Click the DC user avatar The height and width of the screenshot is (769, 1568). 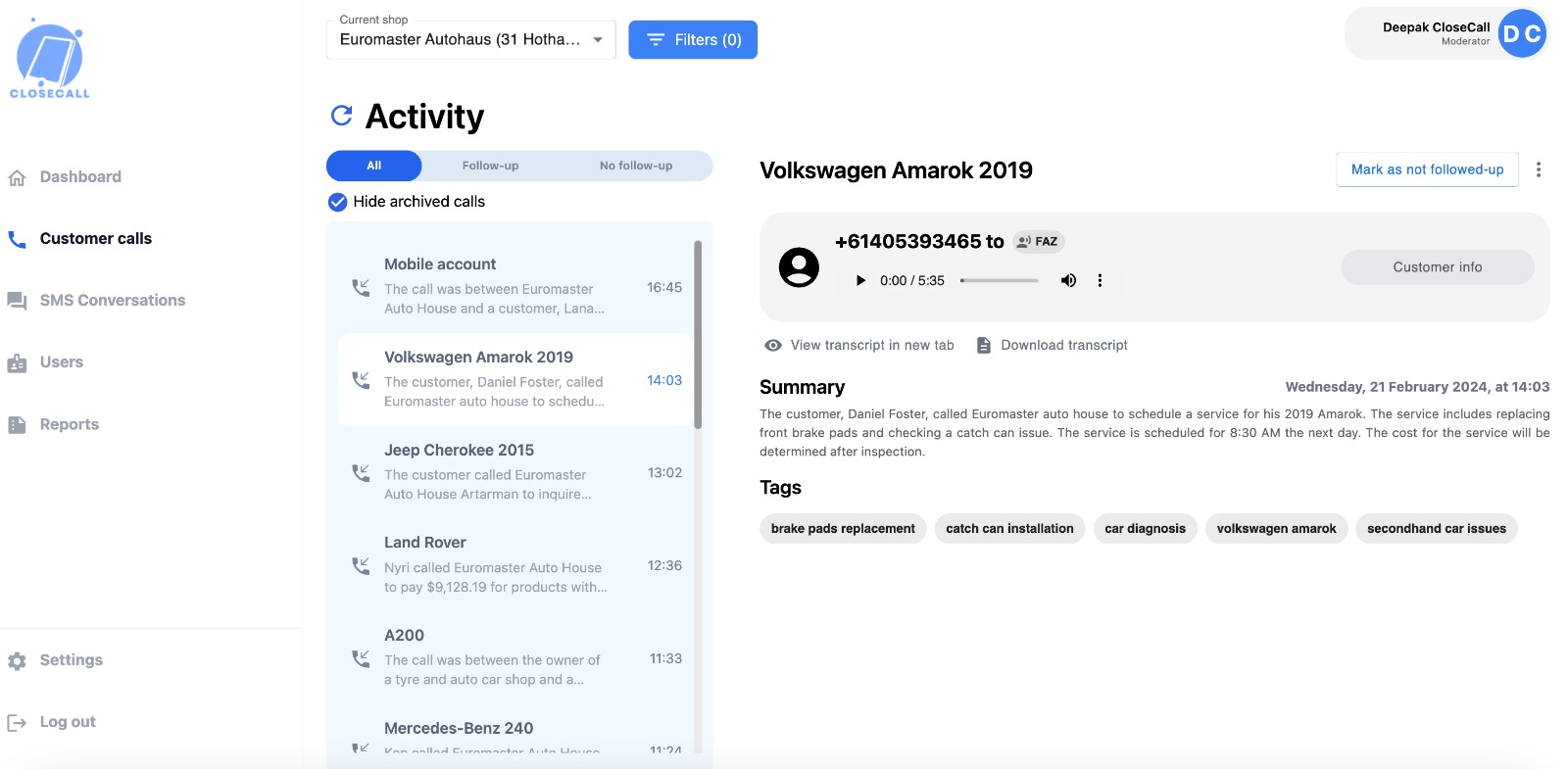point(1522,33)
